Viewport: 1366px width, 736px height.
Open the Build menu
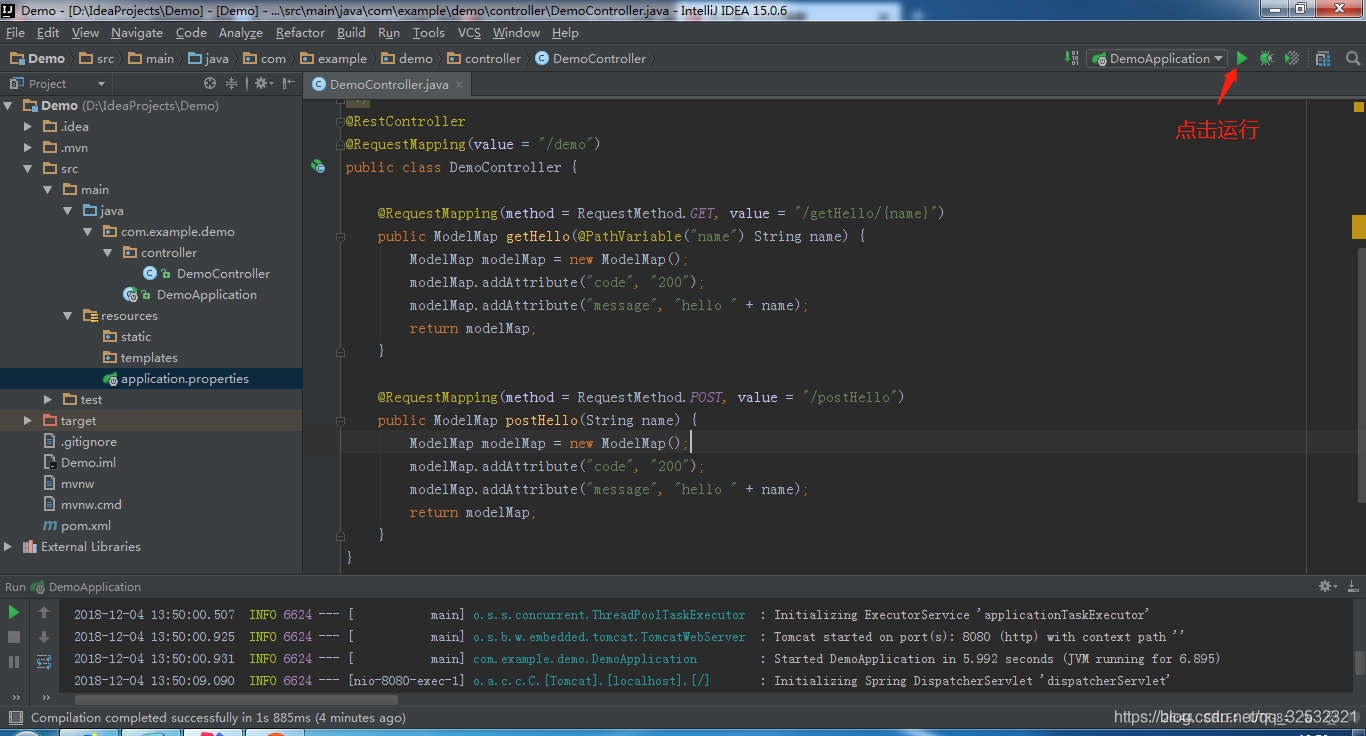click(351, 32)
